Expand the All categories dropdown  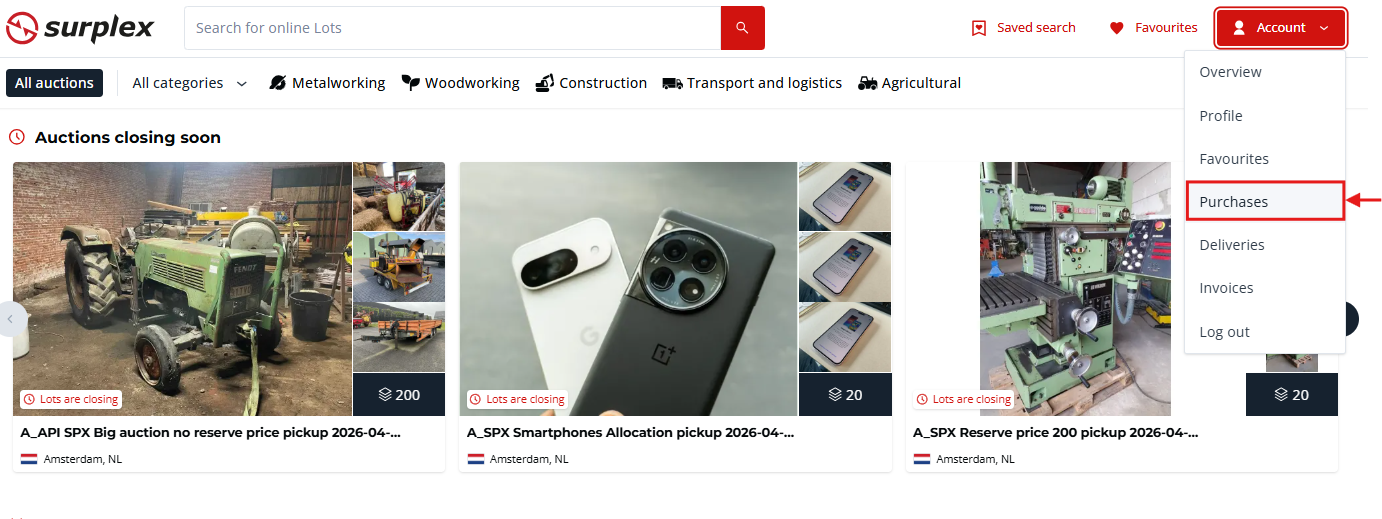coord(189,83)
